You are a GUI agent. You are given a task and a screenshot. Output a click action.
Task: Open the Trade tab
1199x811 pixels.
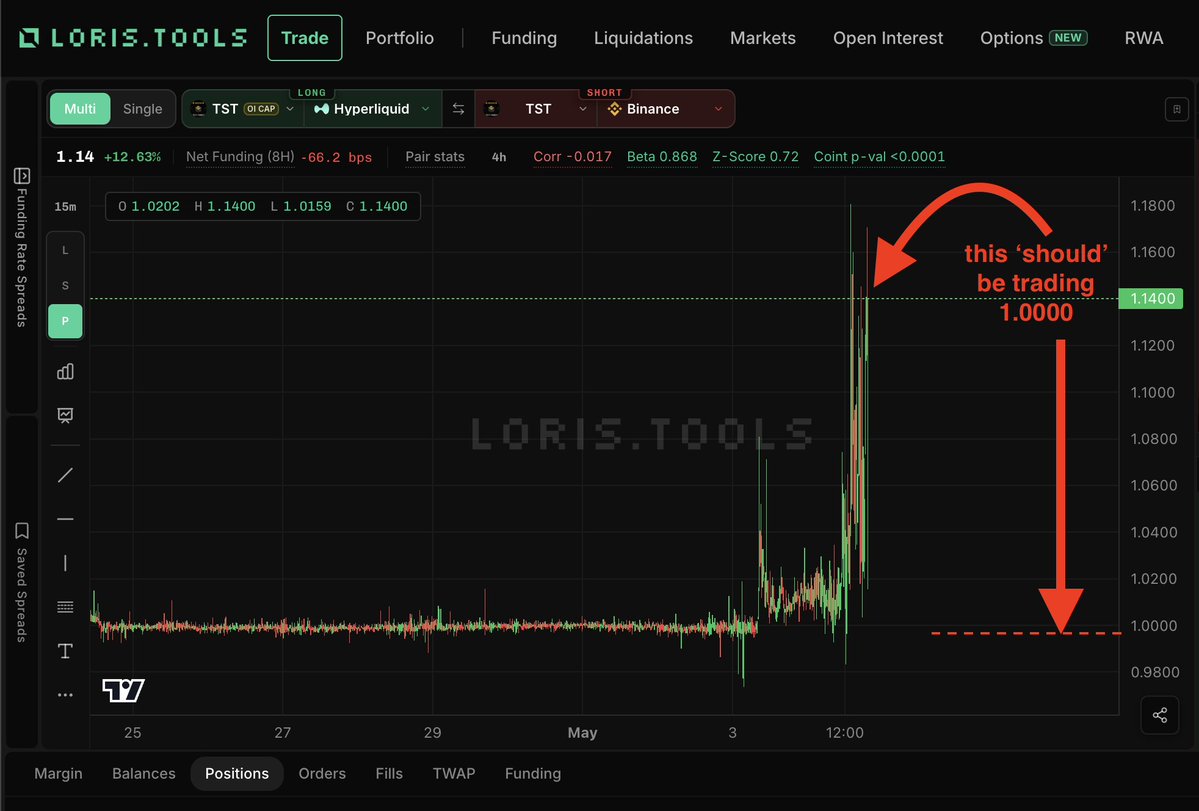[304, 37]
